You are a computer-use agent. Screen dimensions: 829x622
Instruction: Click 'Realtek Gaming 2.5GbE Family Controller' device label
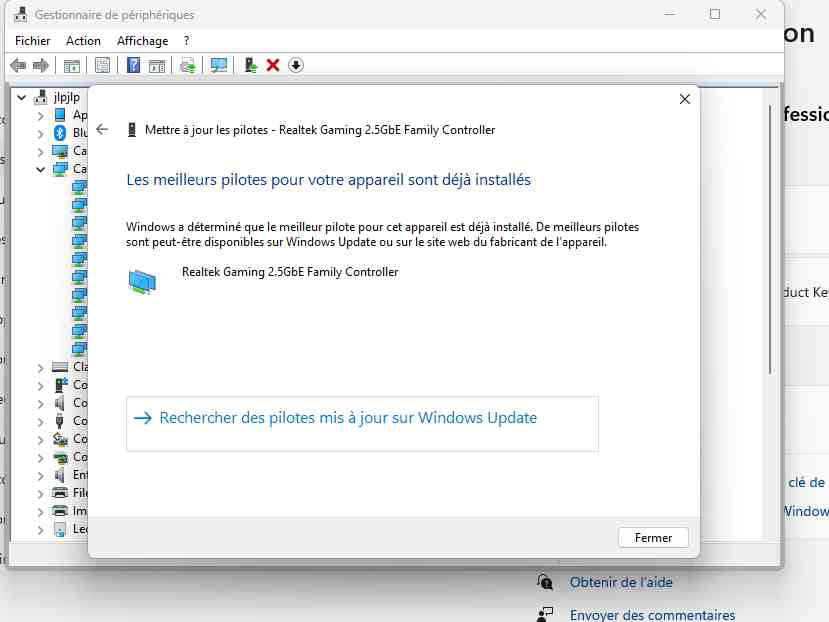pyautogui.click(x=290, y=272)
